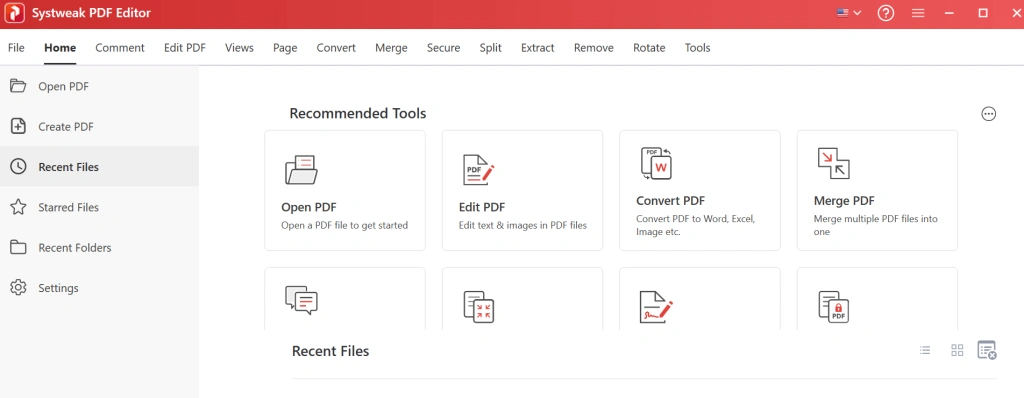Open the Rotate tab

649,48
